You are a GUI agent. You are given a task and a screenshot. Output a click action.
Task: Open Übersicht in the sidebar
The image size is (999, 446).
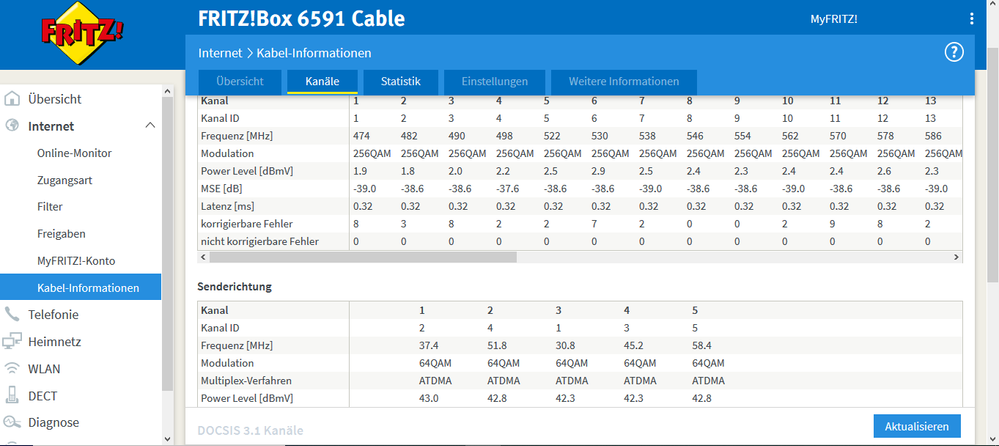point(54,99)
